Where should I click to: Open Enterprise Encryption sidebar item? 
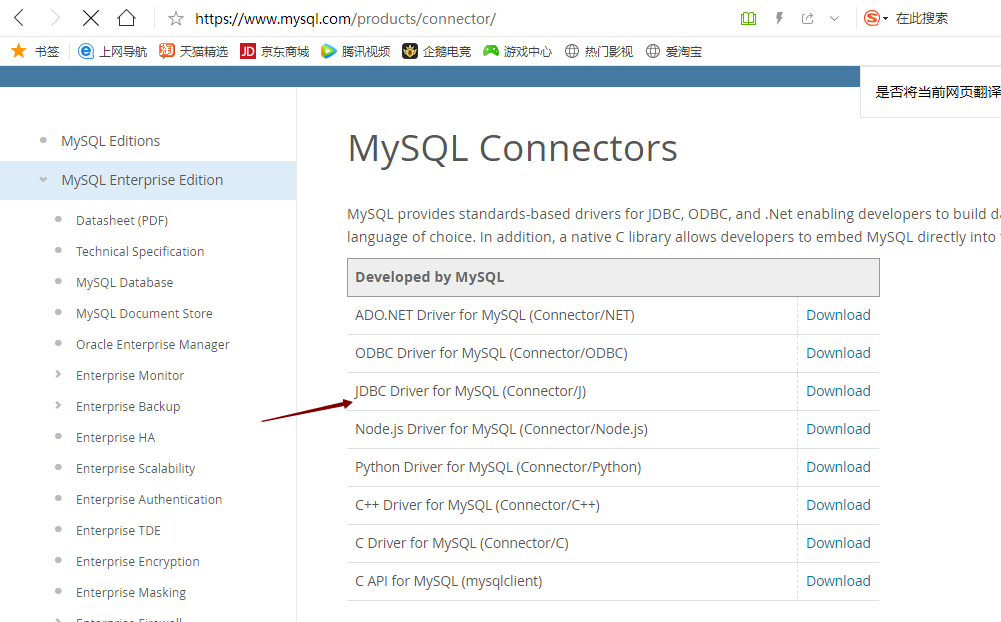138,562
